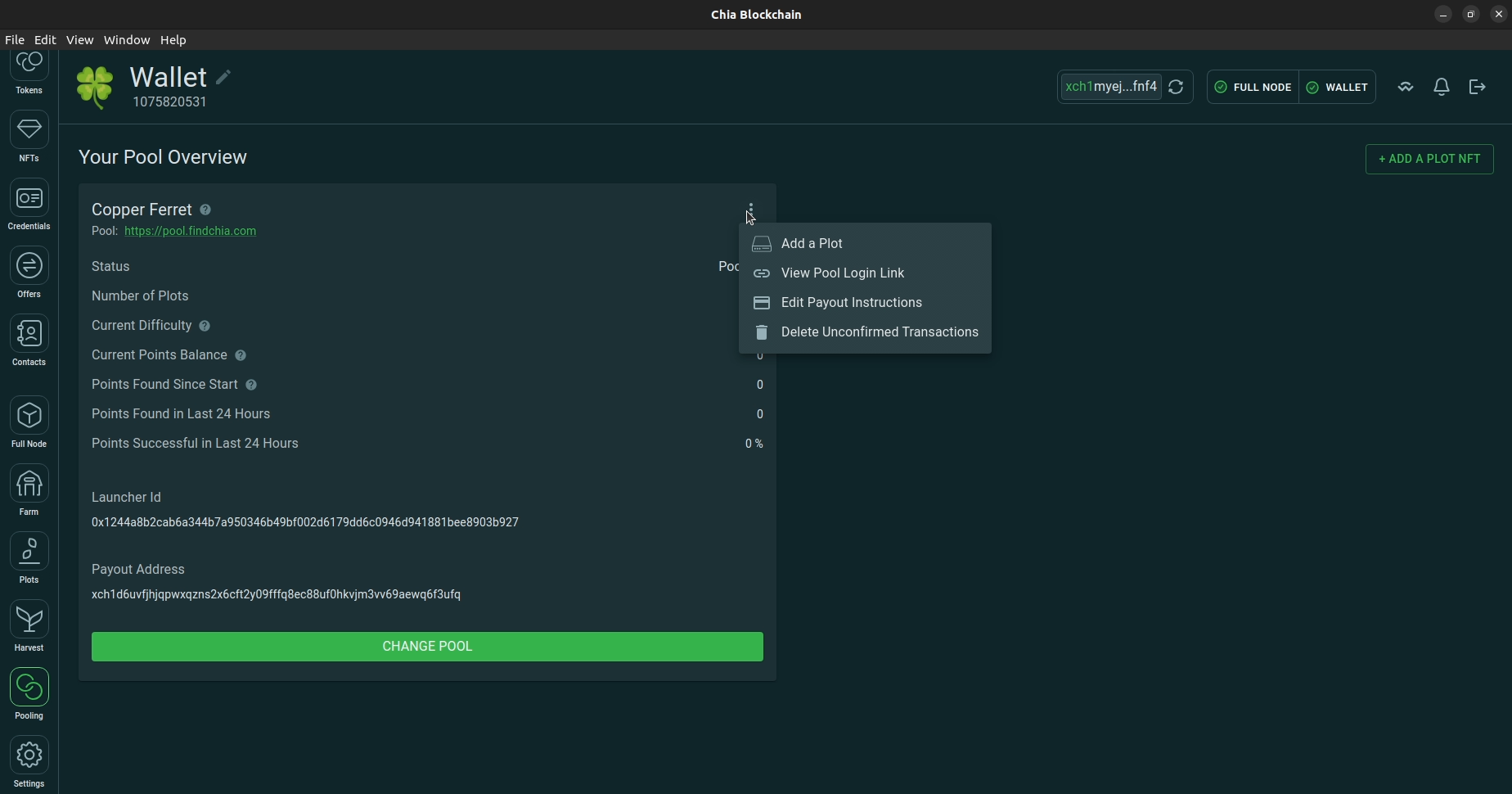Viewport: 1512px width, 794px height.
Task: Select the Launcher Id hash value
Action: [x=305, y=523]
